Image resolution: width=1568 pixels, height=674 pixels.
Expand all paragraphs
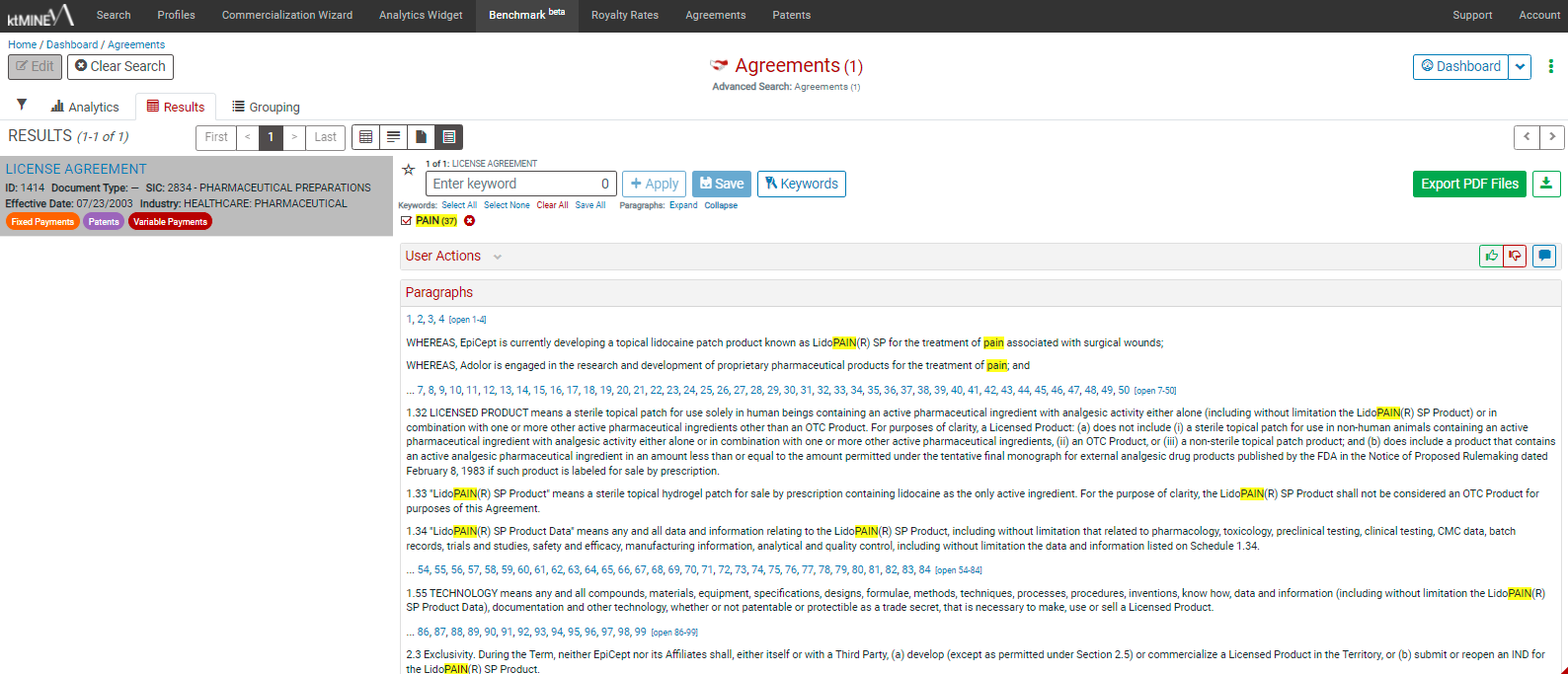683,205
